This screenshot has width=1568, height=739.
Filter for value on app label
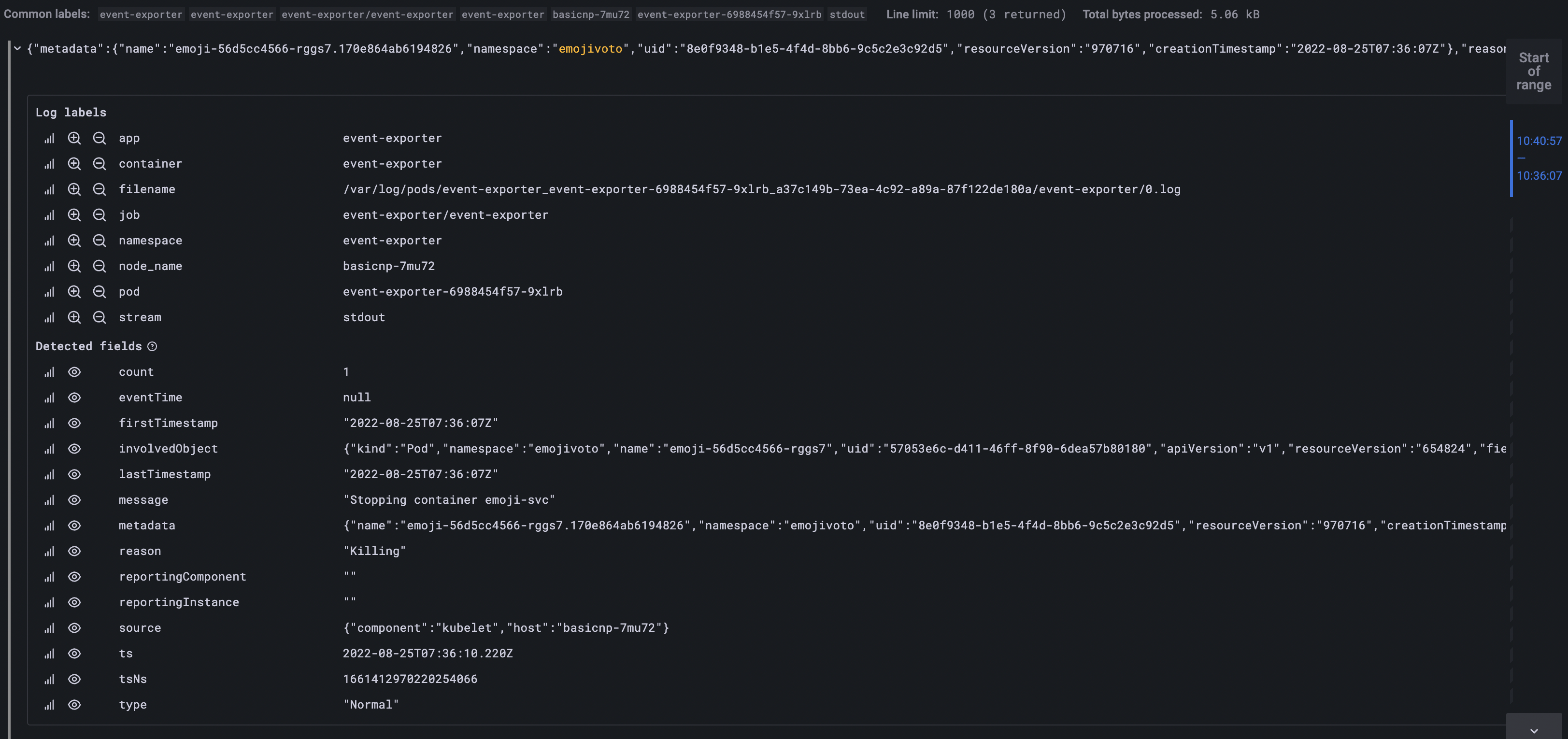point(74,138)
